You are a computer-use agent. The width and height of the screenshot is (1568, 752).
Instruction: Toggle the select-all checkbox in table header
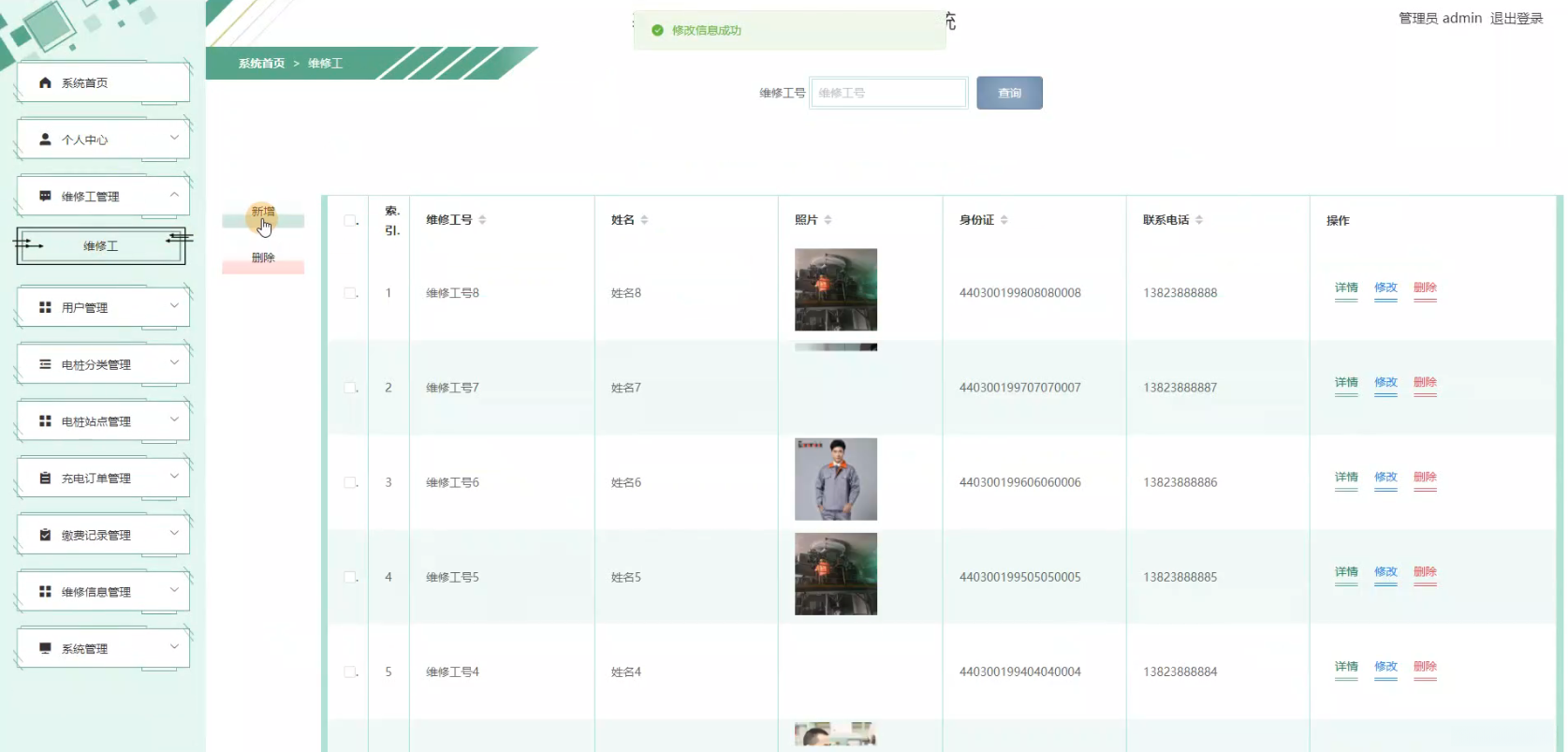[350, 220]
